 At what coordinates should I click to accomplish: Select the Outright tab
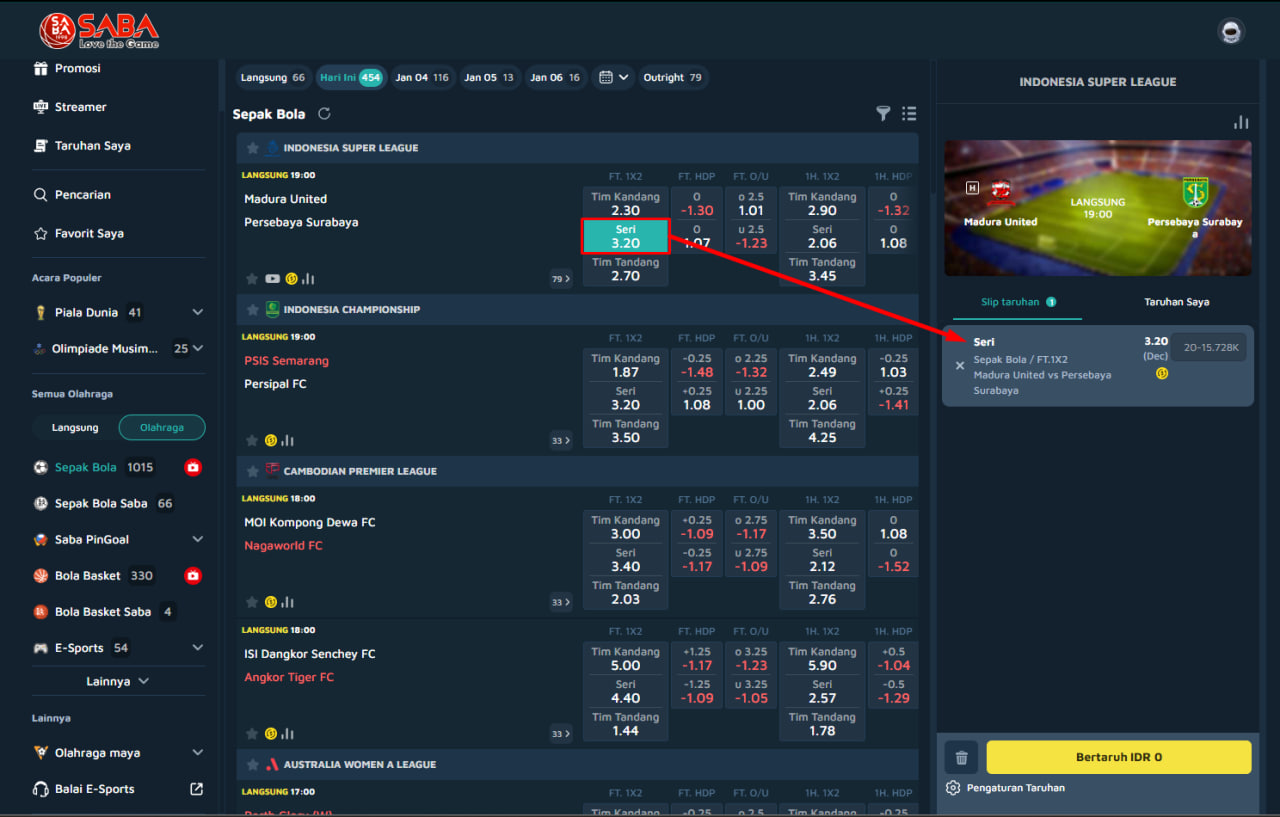pos(672,78)
